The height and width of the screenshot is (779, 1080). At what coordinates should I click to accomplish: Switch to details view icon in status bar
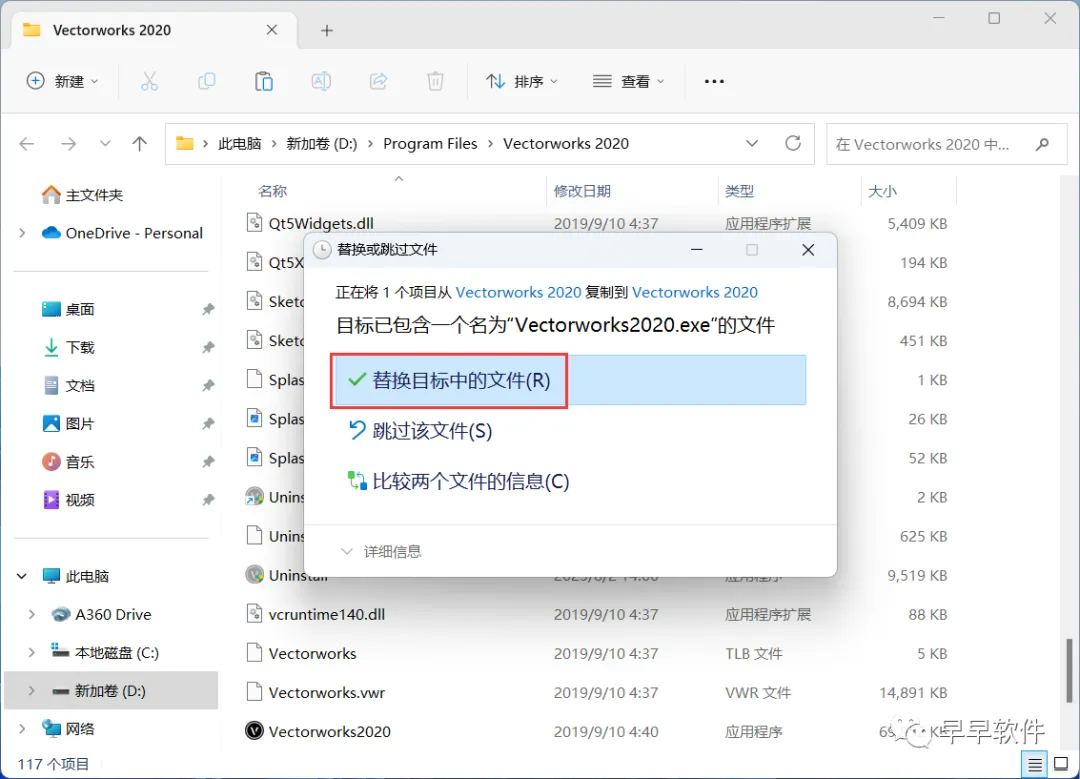[1035, 764]
